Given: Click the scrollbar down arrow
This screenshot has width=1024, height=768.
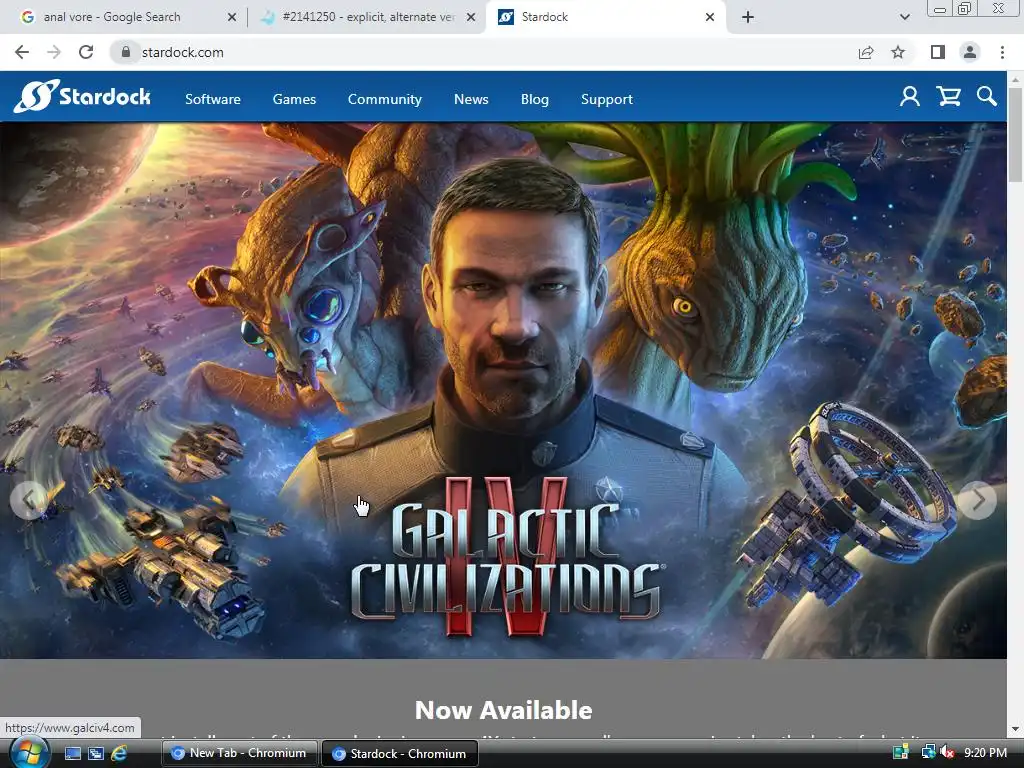Looking at the screenshot, I should click(x=1015, y=729).
